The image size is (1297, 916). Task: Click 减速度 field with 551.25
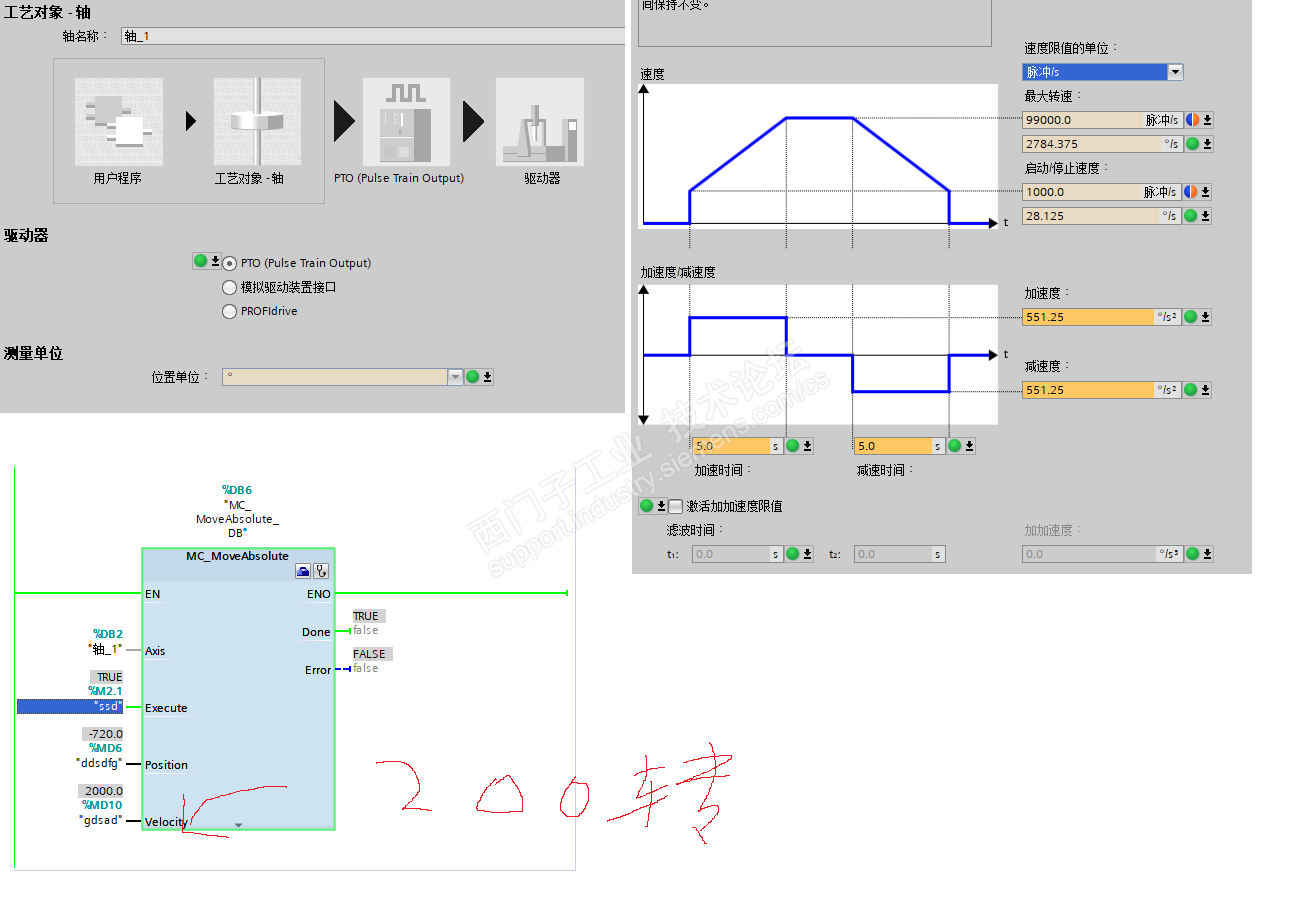[x=1102, y=390]
